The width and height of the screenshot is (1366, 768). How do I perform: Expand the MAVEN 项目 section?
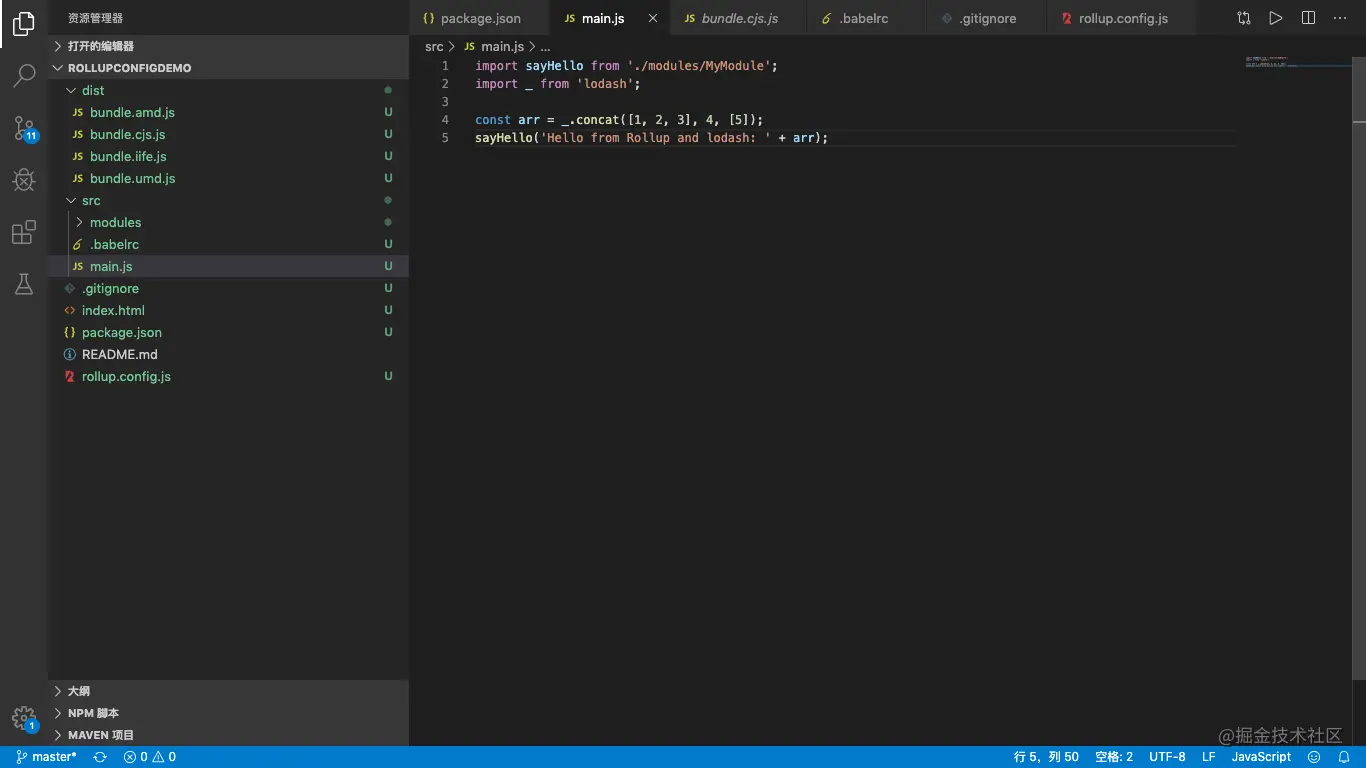tap(228, 735)
